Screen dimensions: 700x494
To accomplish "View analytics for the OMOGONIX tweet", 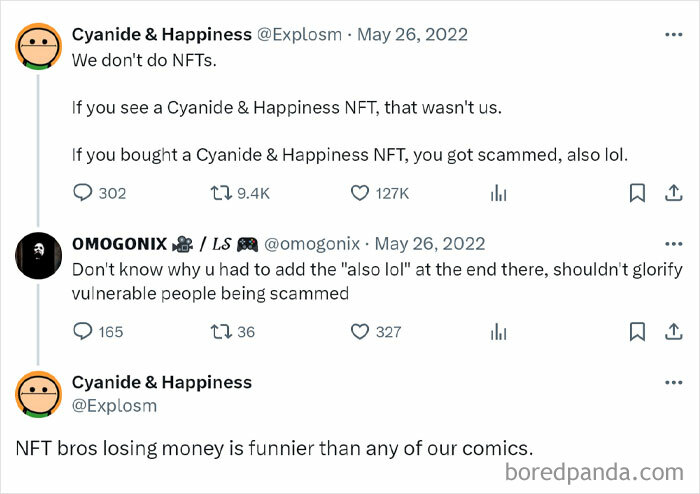I will (x=499, y=331).
